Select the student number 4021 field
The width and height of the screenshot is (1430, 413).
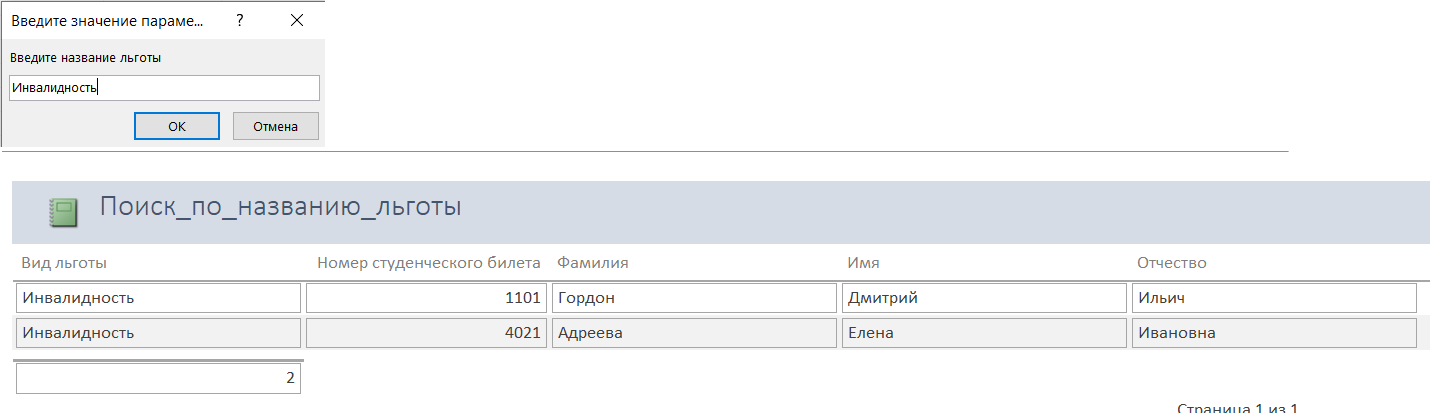(426, 333)
